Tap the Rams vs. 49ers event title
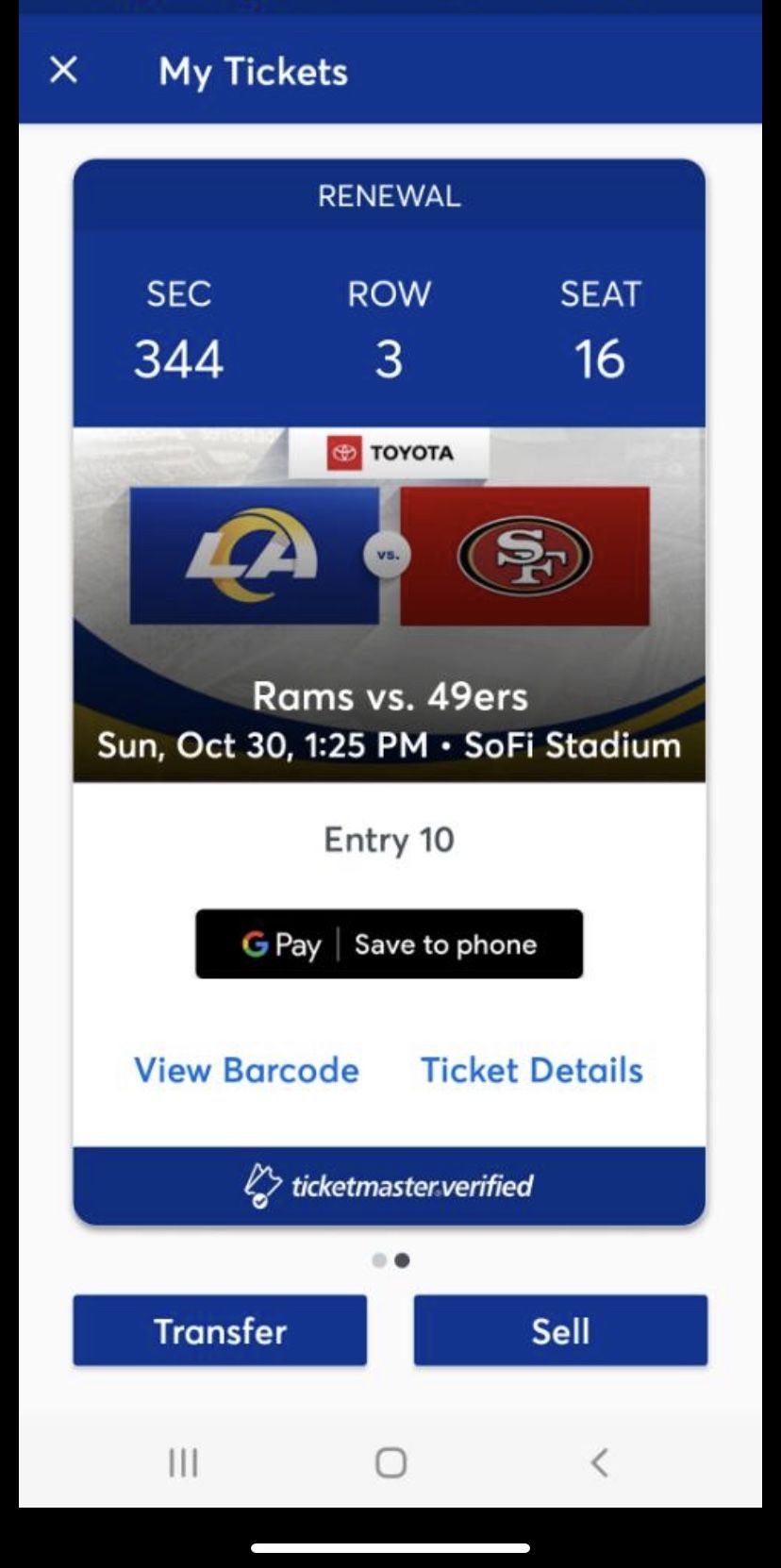The height and width of the screenshot is (1568, 781). tap(390, 696)
